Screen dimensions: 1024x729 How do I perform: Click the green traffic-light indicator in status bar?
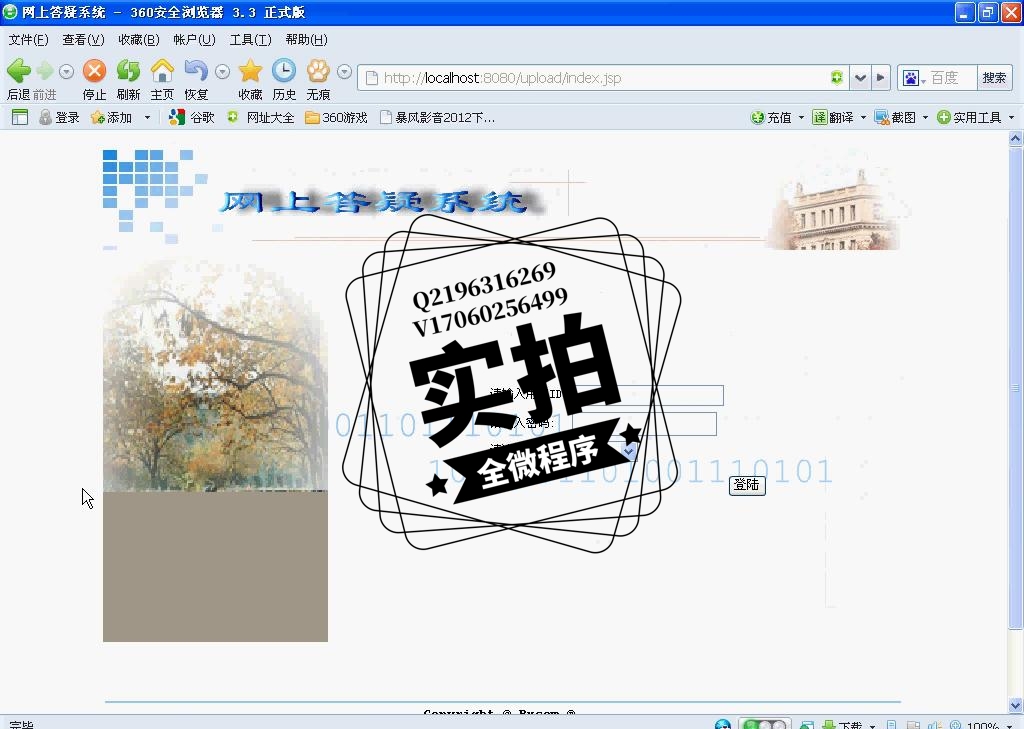pyautogui.click(x=765, y=724)
